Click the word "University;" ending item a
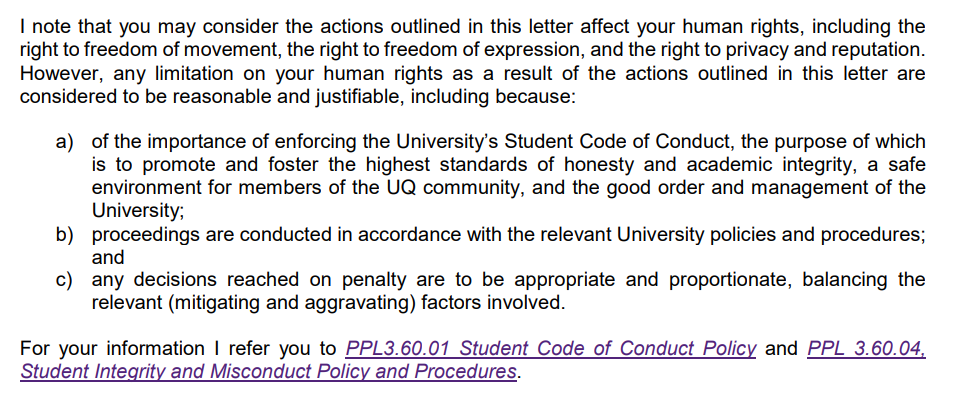This screenshot has width=958, height=398. pyautogui.click(x=138, y=211)
